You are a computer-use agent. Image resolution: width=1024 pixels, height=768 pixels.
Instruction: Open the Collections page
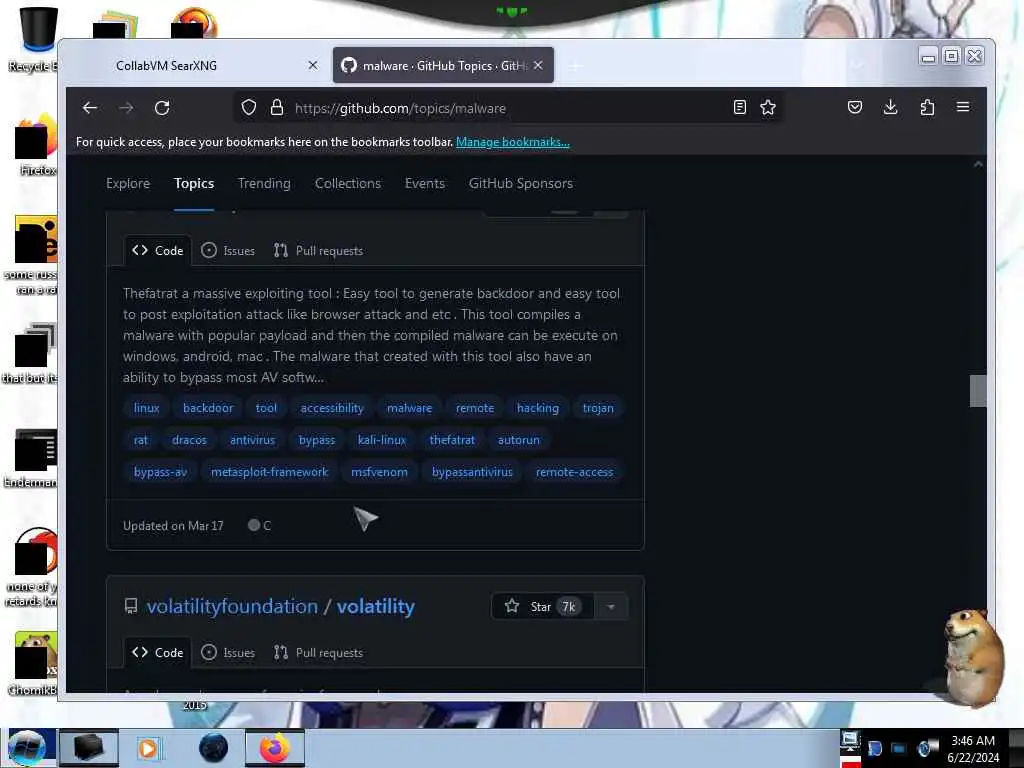[x=347, y=184]
